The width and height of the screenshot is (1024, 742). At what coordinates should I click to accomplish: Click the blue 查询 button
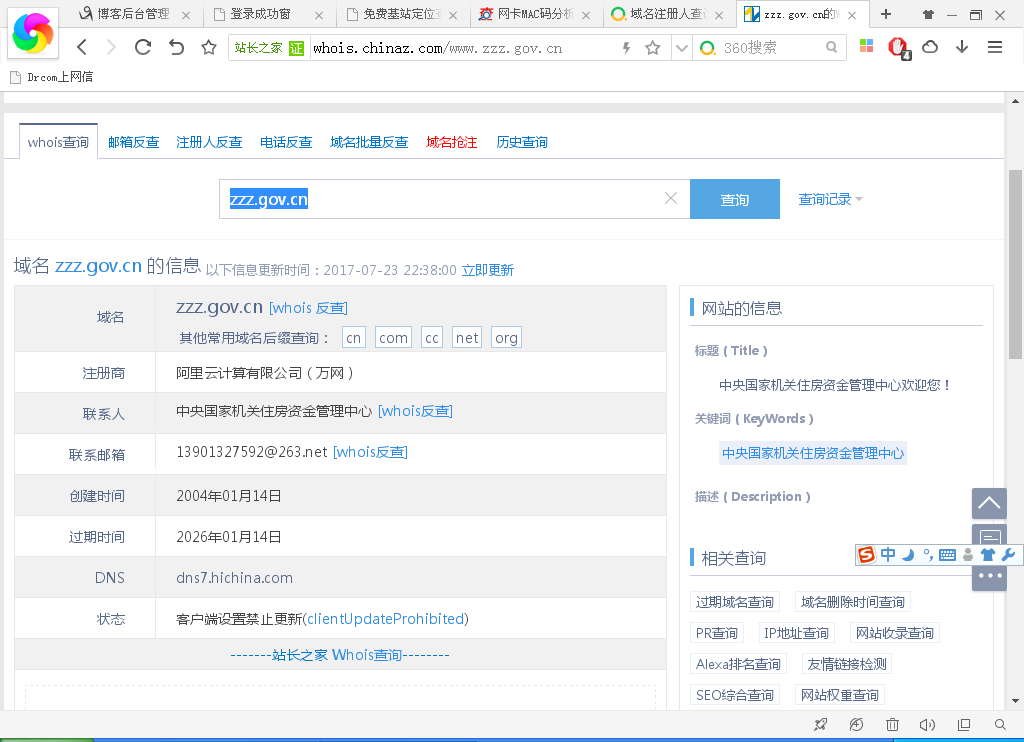click(735, 199)
